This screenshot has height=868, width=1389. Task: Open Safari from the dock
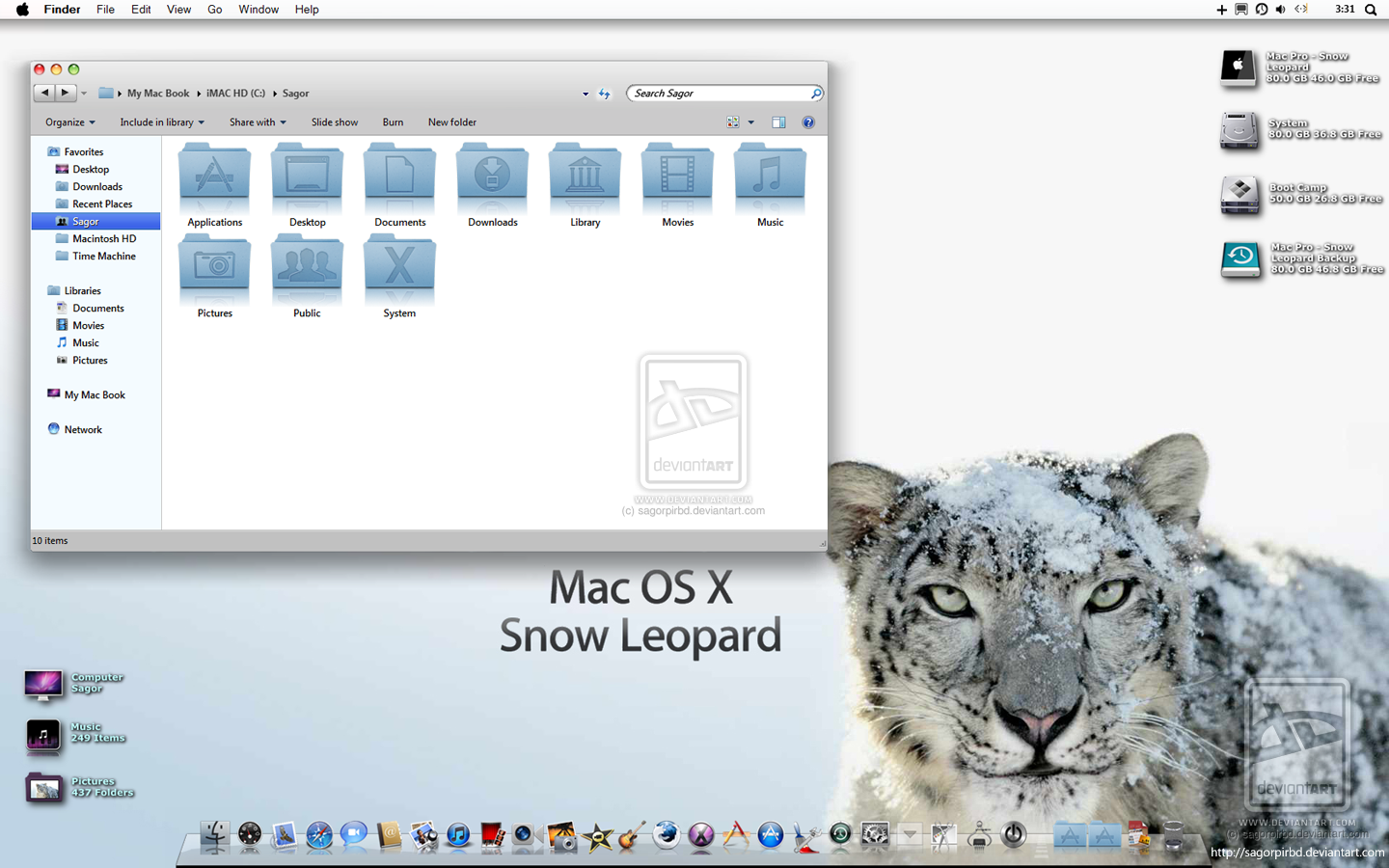click(319, 836)
